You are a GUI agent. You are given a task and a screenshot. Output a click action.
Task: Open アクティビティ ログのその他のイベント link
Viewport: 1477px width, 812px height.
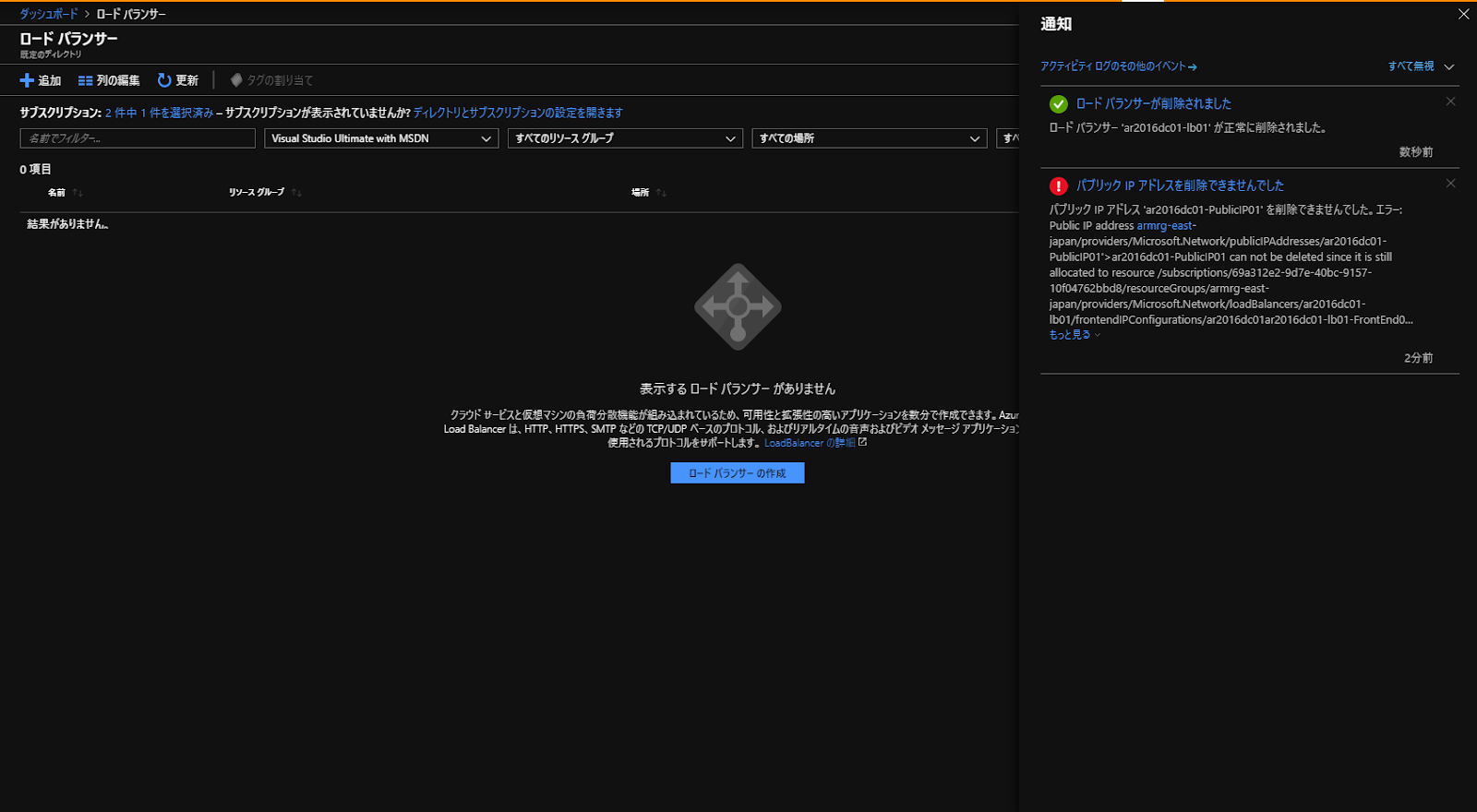tap(1118, 66)
